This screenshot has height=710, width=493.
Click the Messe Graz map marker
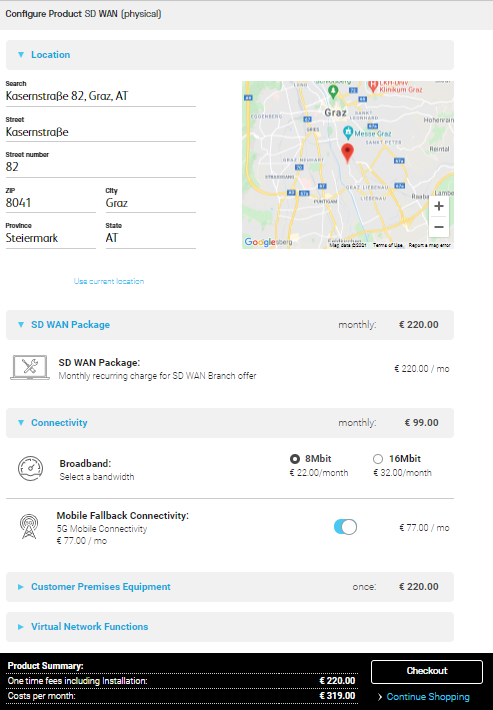tap(348, 133)
